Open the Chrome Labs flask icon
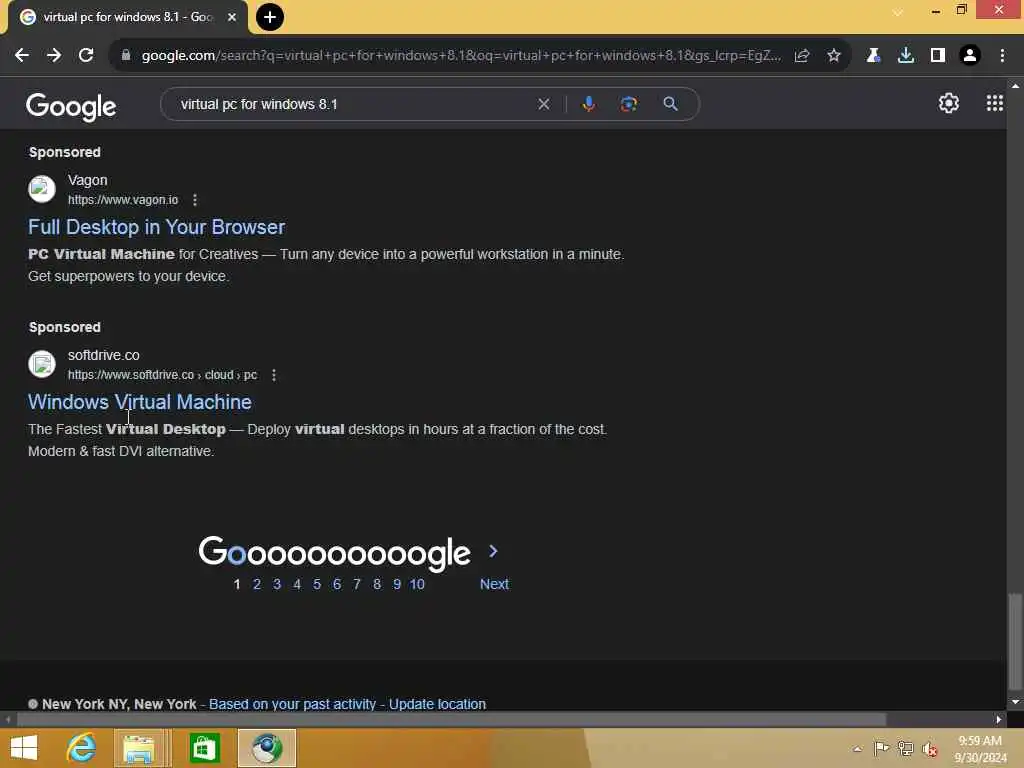The height and width of the screenshot is (768, 1024). (x=873, y=56)
